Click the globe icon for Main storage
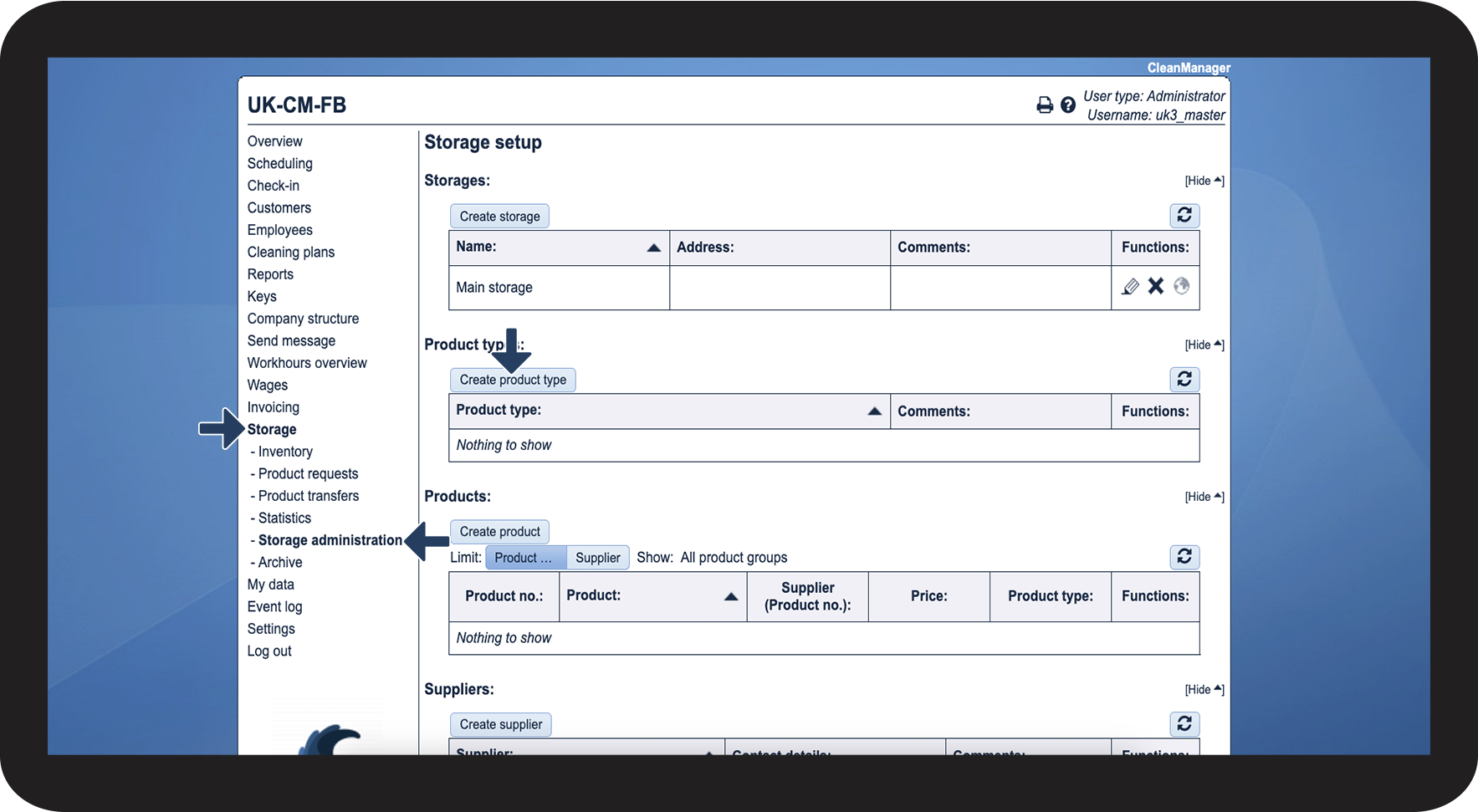This screenshot has width=1478, height=812. pos(1181,286)
